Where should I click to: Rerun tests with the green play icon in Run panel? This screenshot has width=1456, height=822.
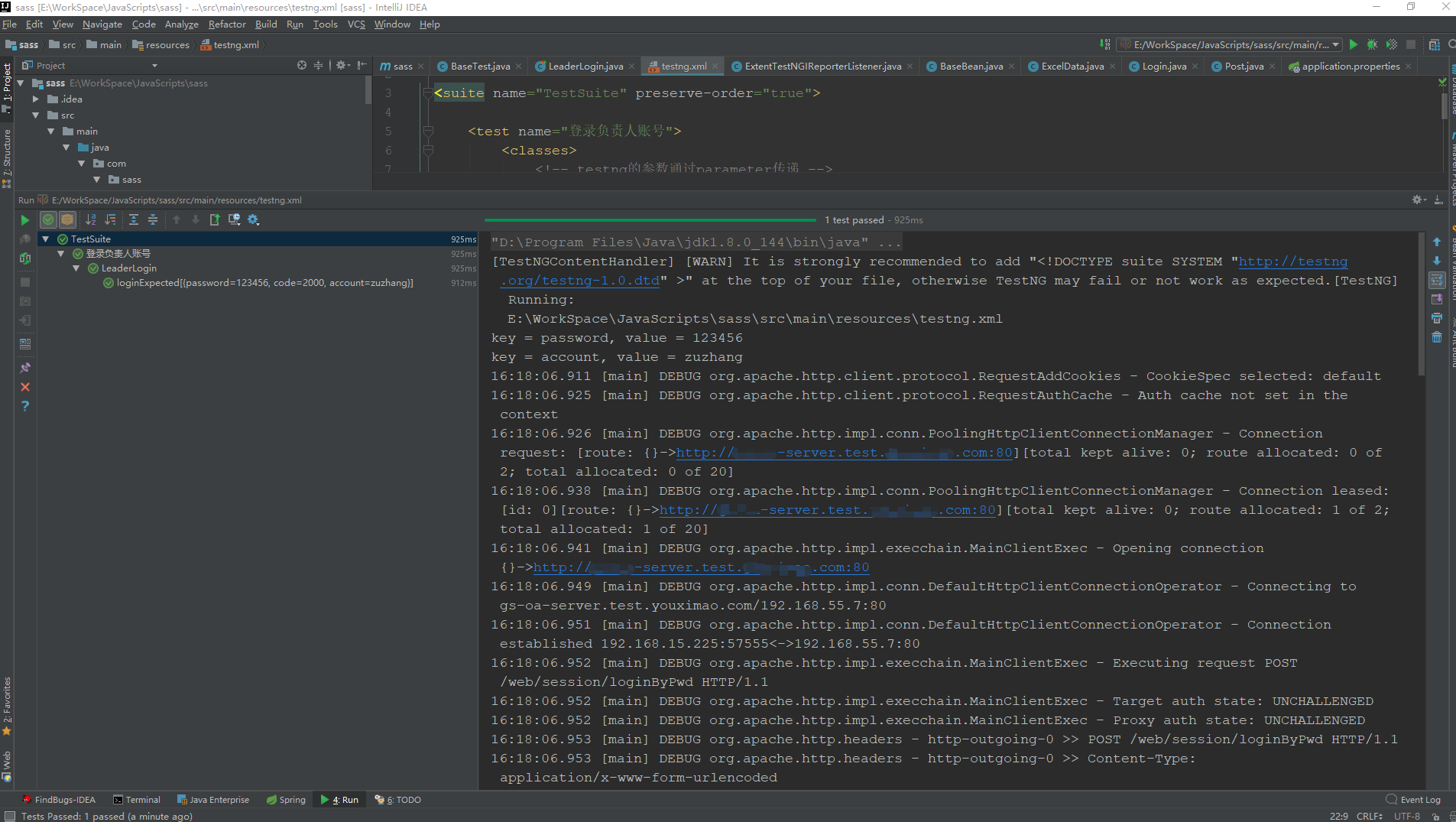tap(24, 220)
